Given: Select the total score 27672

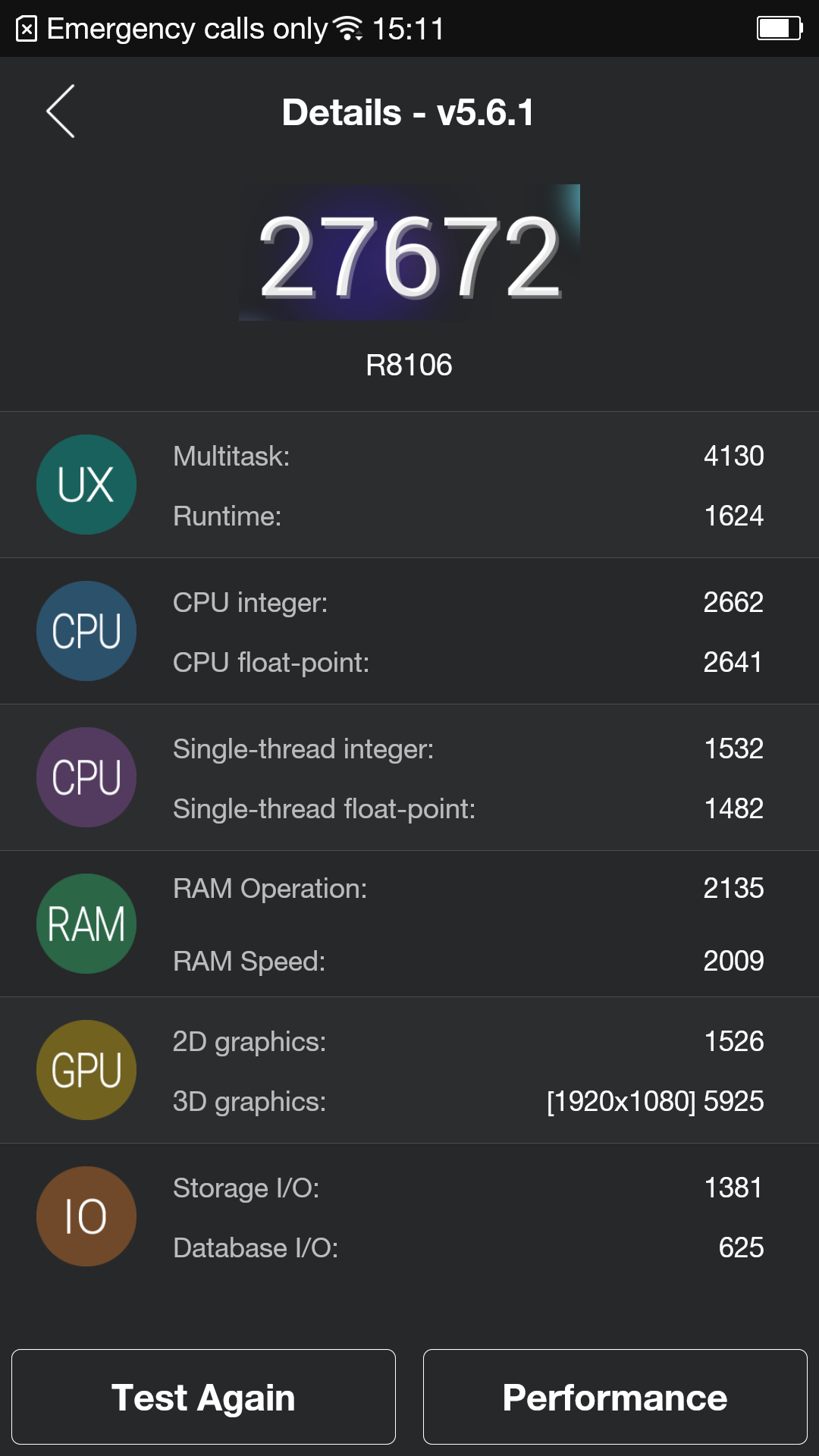Looking at the screenshot, I should tap(409, 254).
